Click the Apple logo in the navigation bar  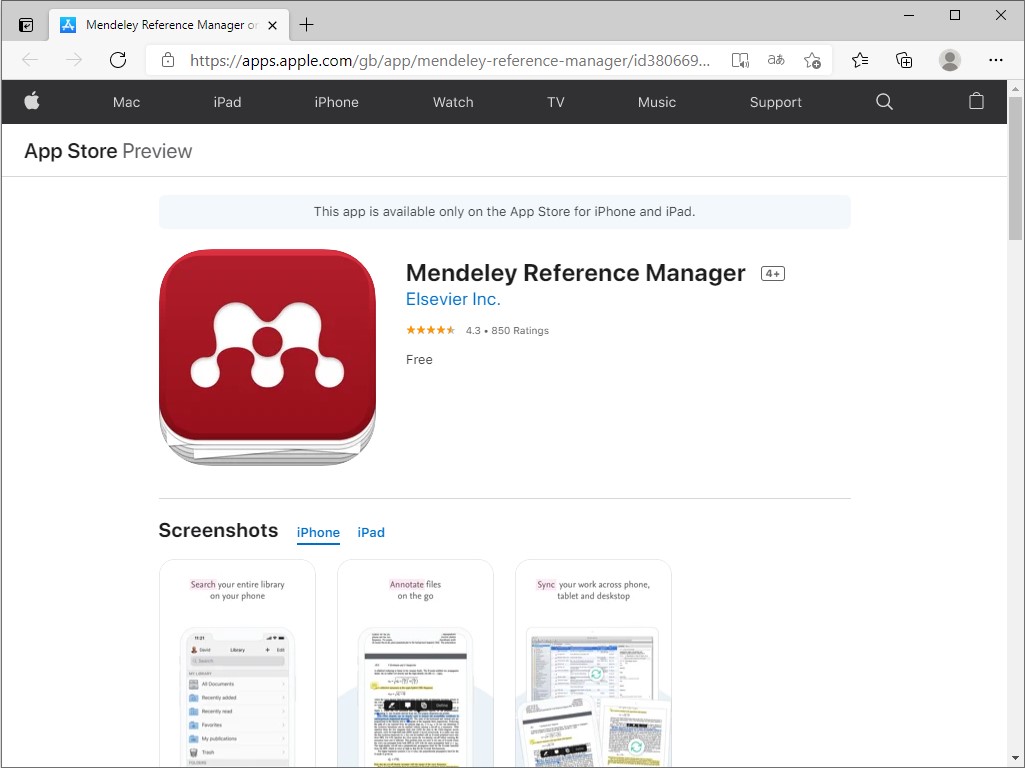pos(31,101)
